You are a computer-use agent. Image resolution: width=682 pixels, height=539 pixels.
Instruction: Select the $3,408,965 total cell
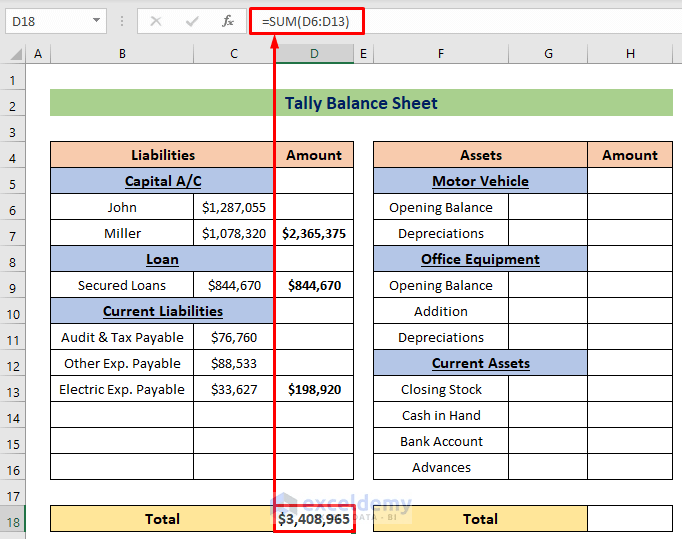point(314,519)
